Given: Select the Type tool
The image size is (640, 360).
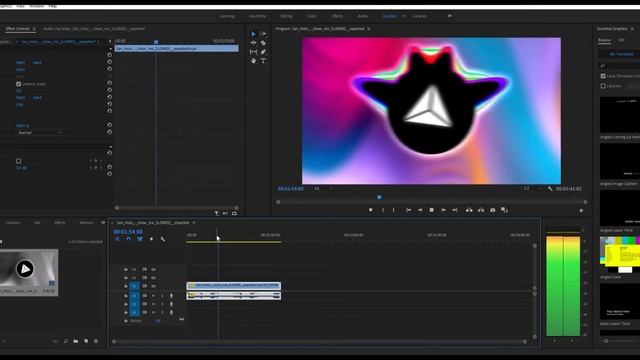Looking at the screenshot, I should [263, 61].
